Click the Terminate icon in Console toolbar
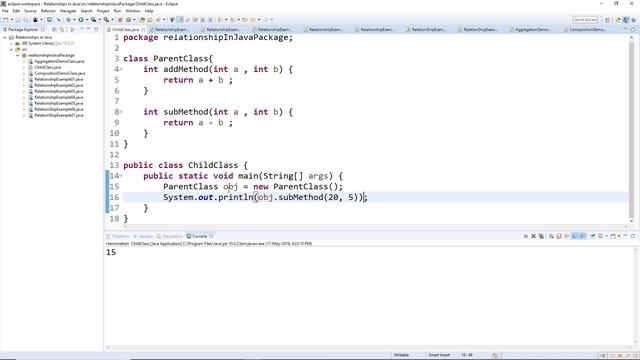Viewport: 640px width, 360px height. pos(526,236)
